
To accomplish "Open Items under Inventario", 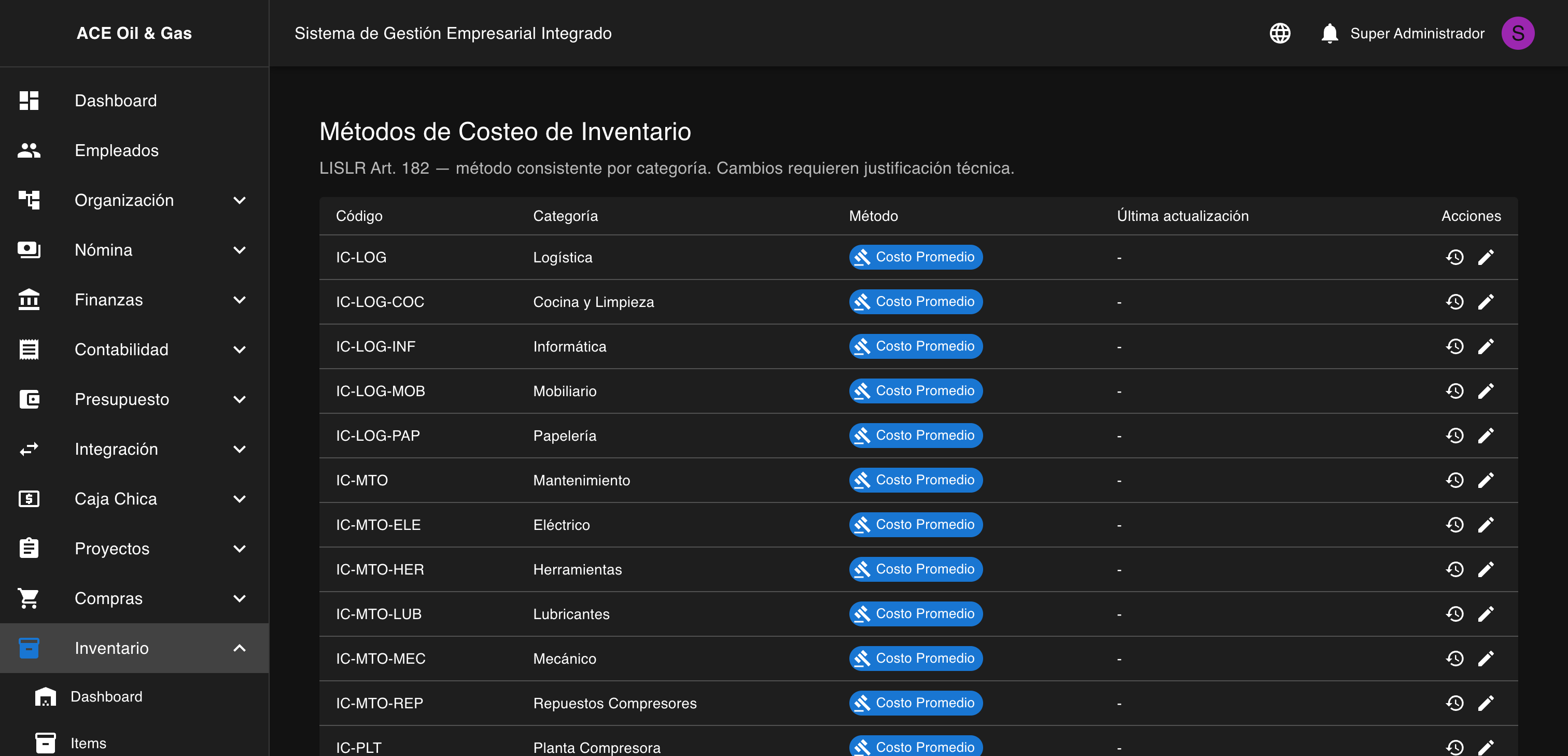I will click(134, 743).
